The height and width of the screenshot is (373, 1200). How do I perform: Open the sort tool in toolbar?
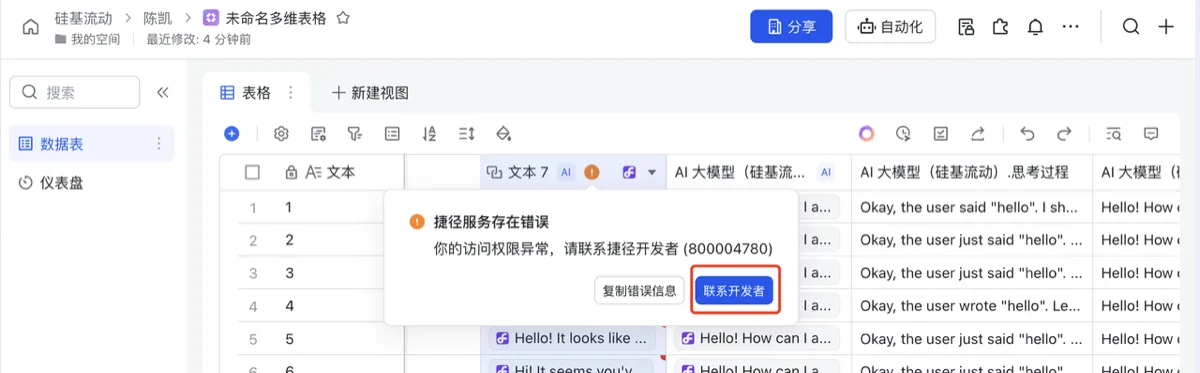coord(429,133)
